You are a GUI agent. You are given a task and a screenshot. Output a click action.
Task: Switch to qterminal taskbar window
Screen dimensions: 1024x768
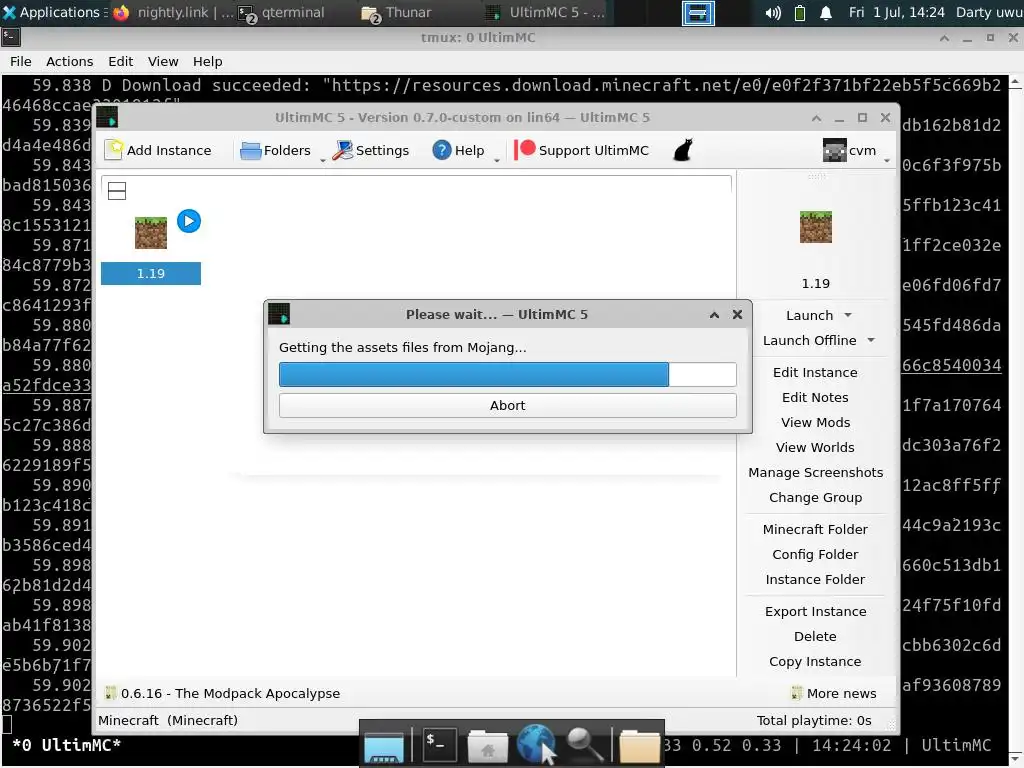pos(282,12)
